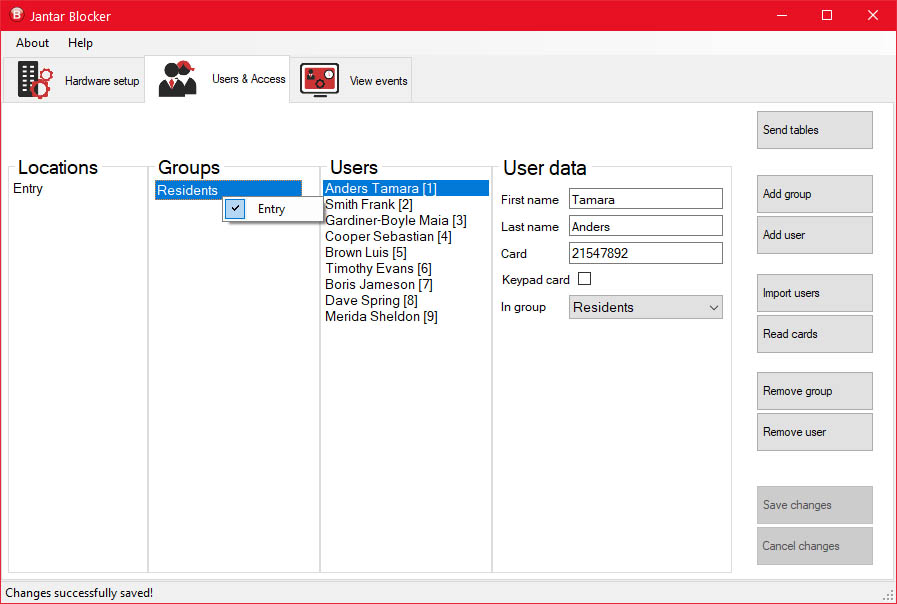Close the Jantar Blocker window
This screenshot has width=897, height=604.
point(872,15)
